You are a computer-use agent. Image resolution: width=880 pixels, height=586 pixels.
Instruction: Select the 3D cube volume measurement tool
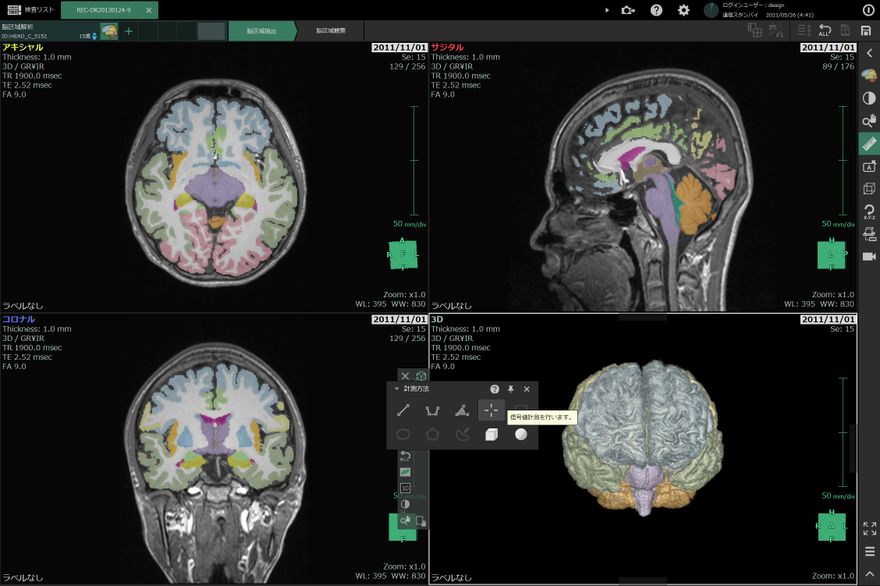pyautogui.click(x=491, y=434)
